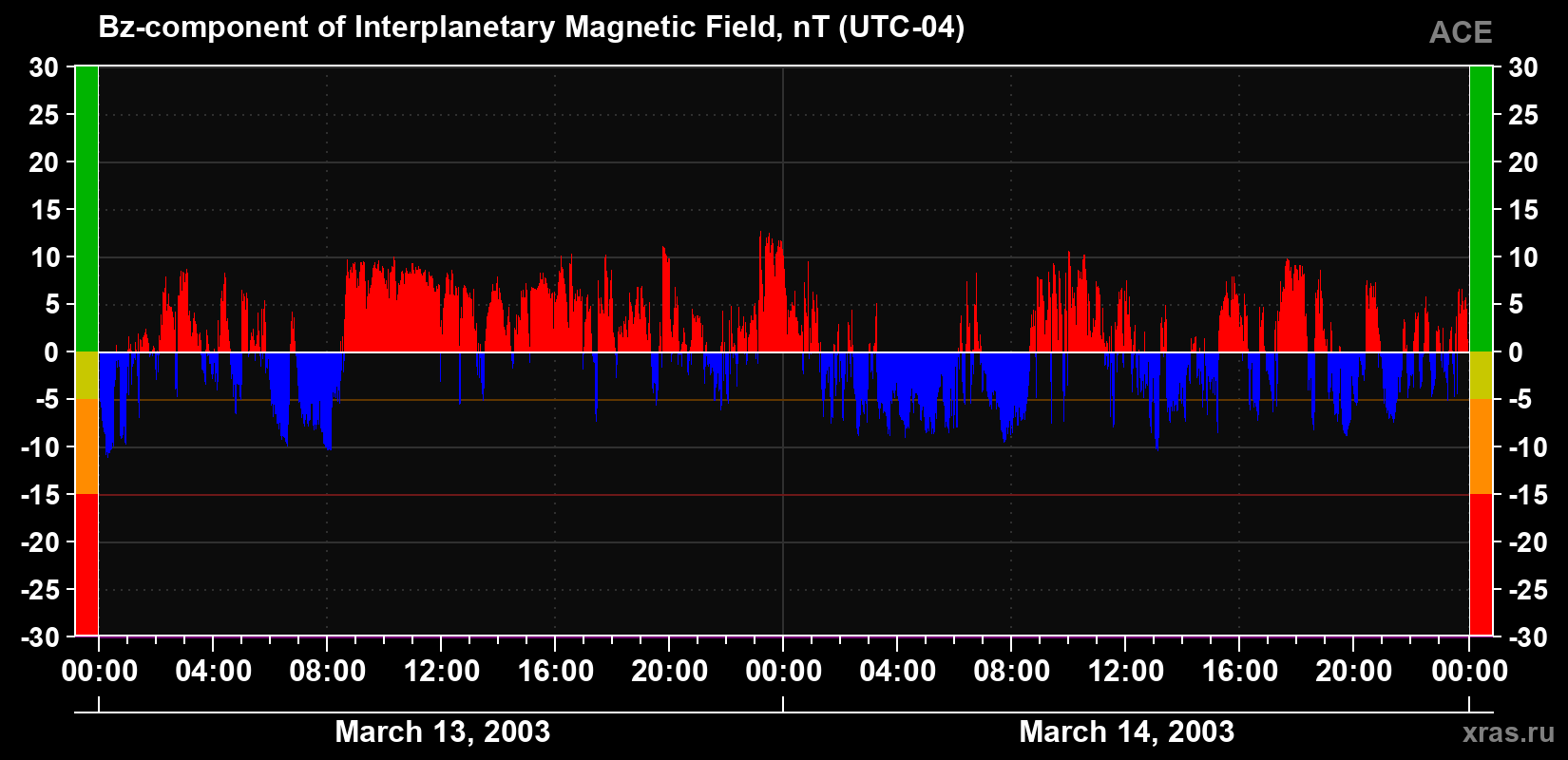The width and height of the screenshot is (1568, 760).
Task: Click the 30 label on left axis
Action: tap(44, 67)
